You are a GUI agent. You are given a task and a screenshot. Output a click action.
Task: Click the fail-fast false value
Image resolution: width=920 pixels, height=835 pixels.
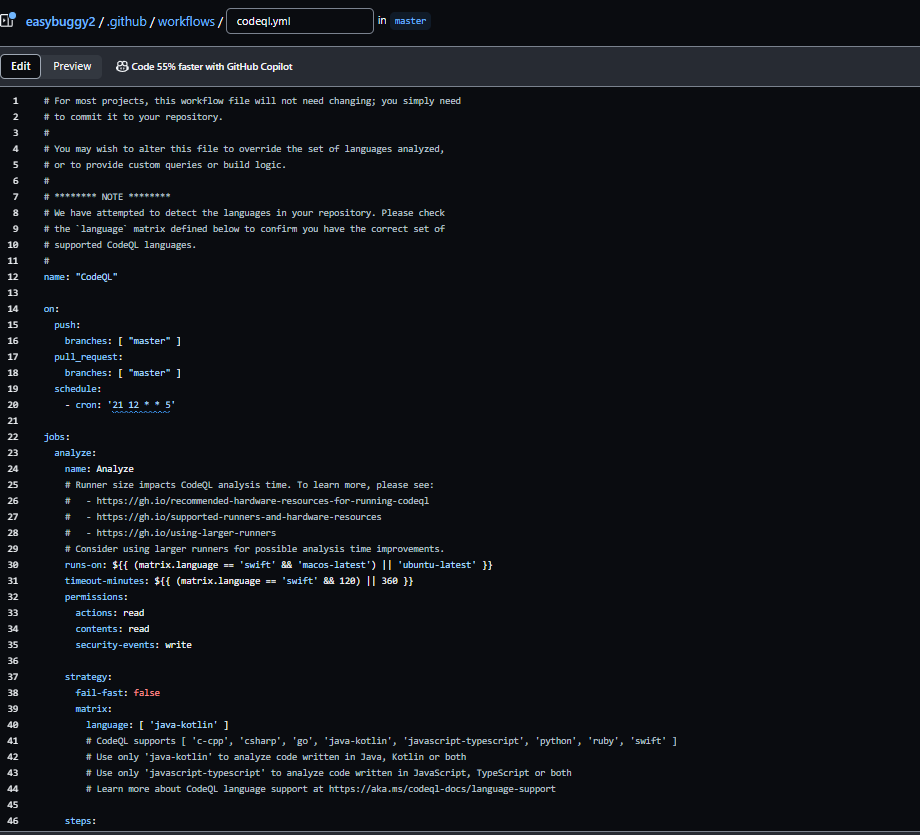[x=146, y=693]
